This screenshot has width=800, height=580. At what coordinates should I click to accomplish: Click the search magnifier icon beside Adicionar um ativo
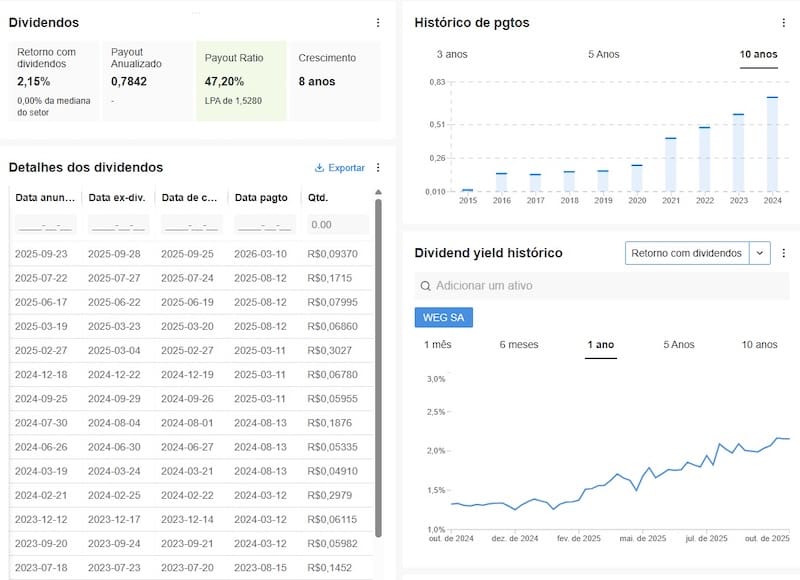click(426, 286)
